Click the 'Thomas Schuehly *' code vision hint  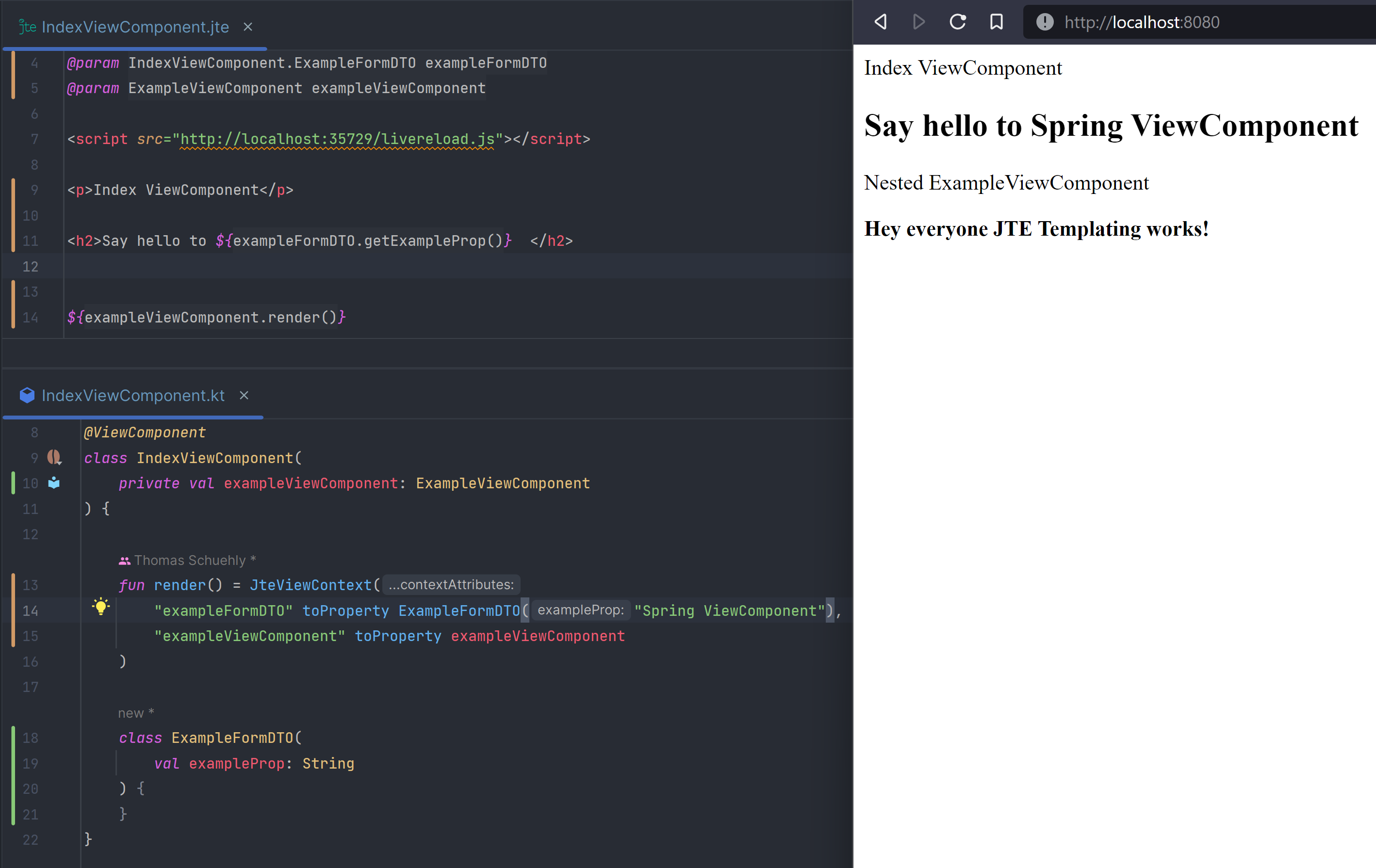(x=194, y=560)
